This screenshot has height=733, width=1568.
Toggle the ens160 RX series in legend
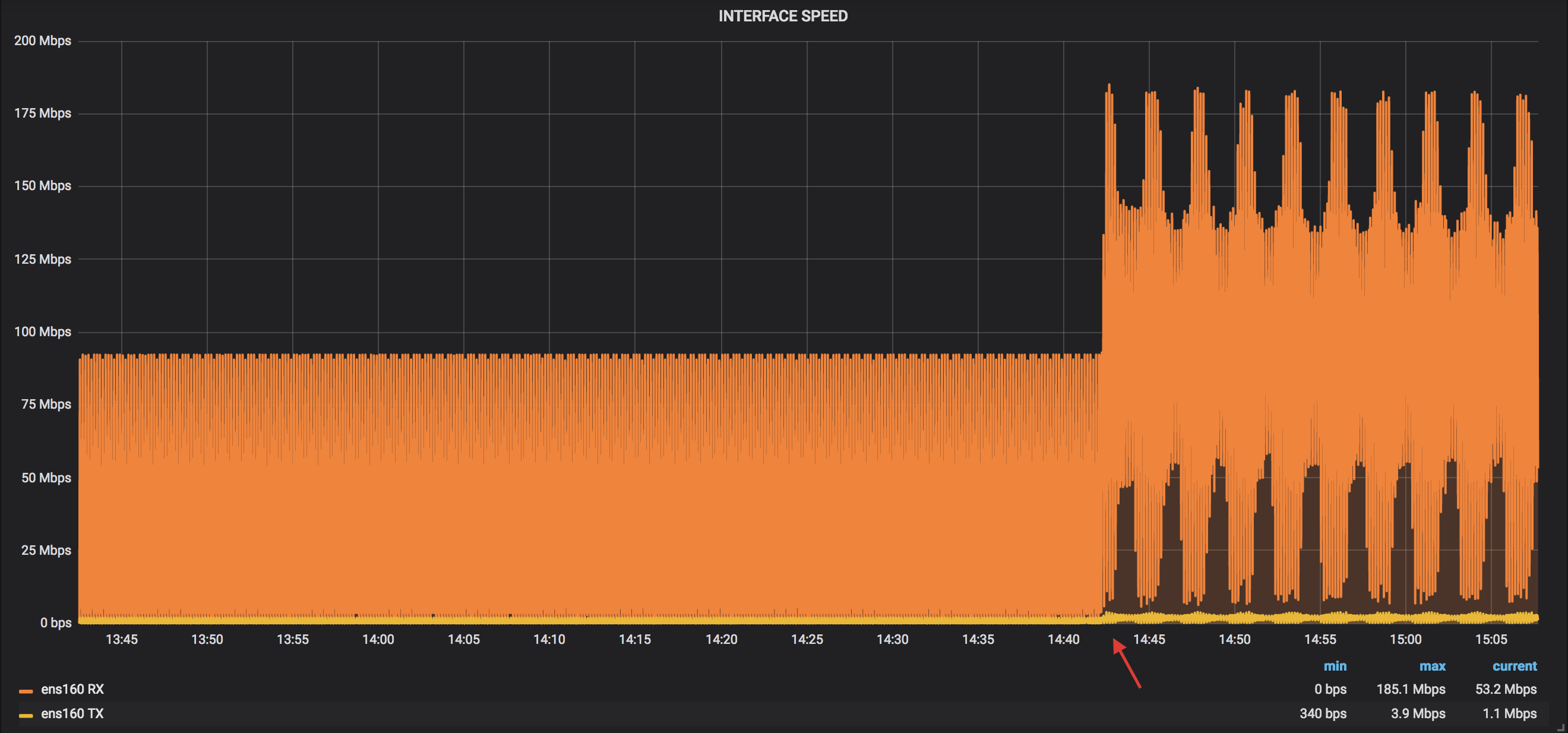pos(72,689)
